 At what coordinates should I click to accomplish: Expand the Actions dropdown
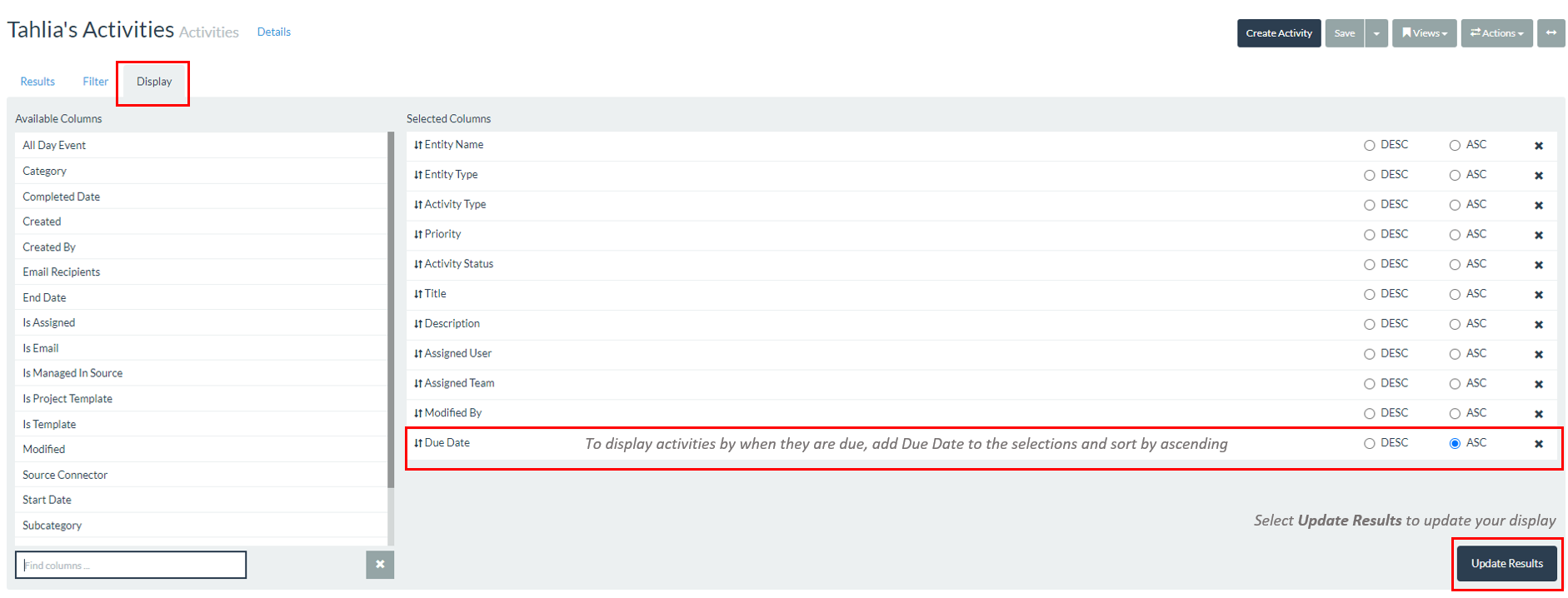pyautogui.click(x=1496, y=33)
